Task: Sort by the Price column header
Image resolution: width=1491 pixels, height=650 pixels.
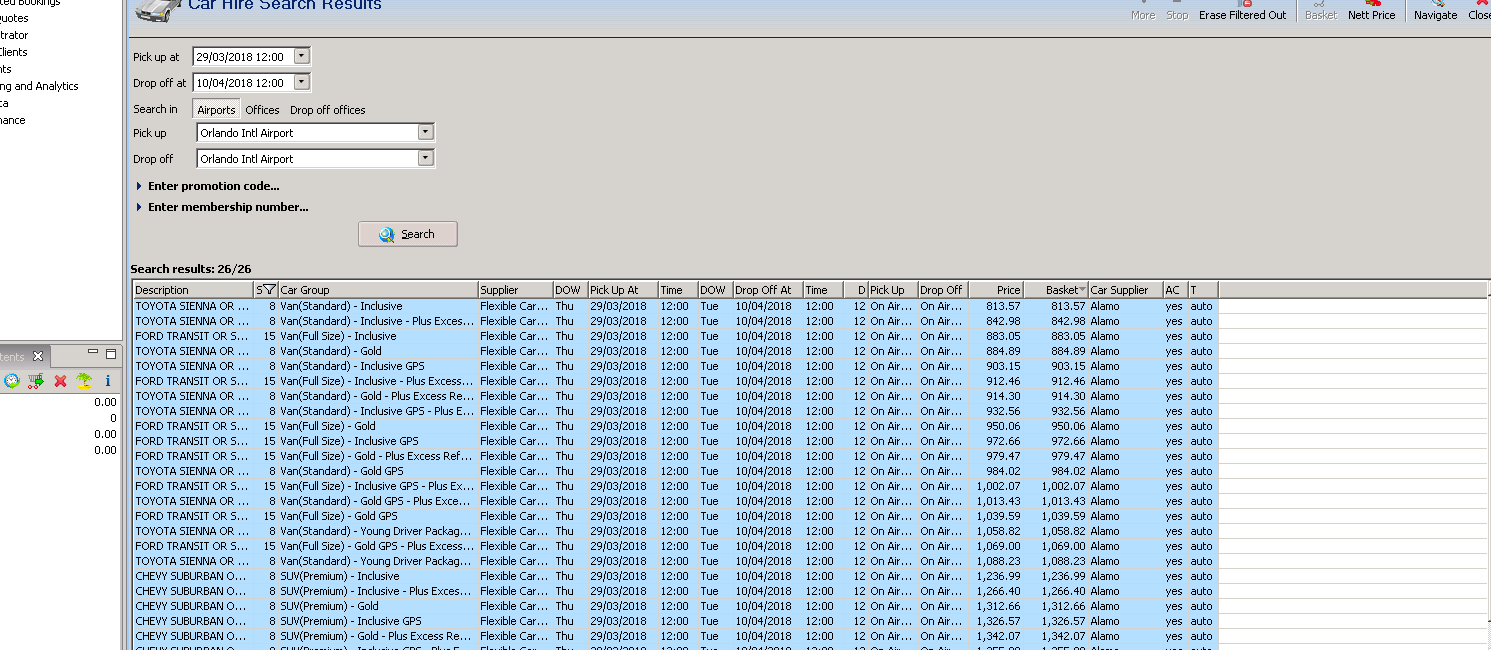Action: pyautogui.click(x=996, y=290)
